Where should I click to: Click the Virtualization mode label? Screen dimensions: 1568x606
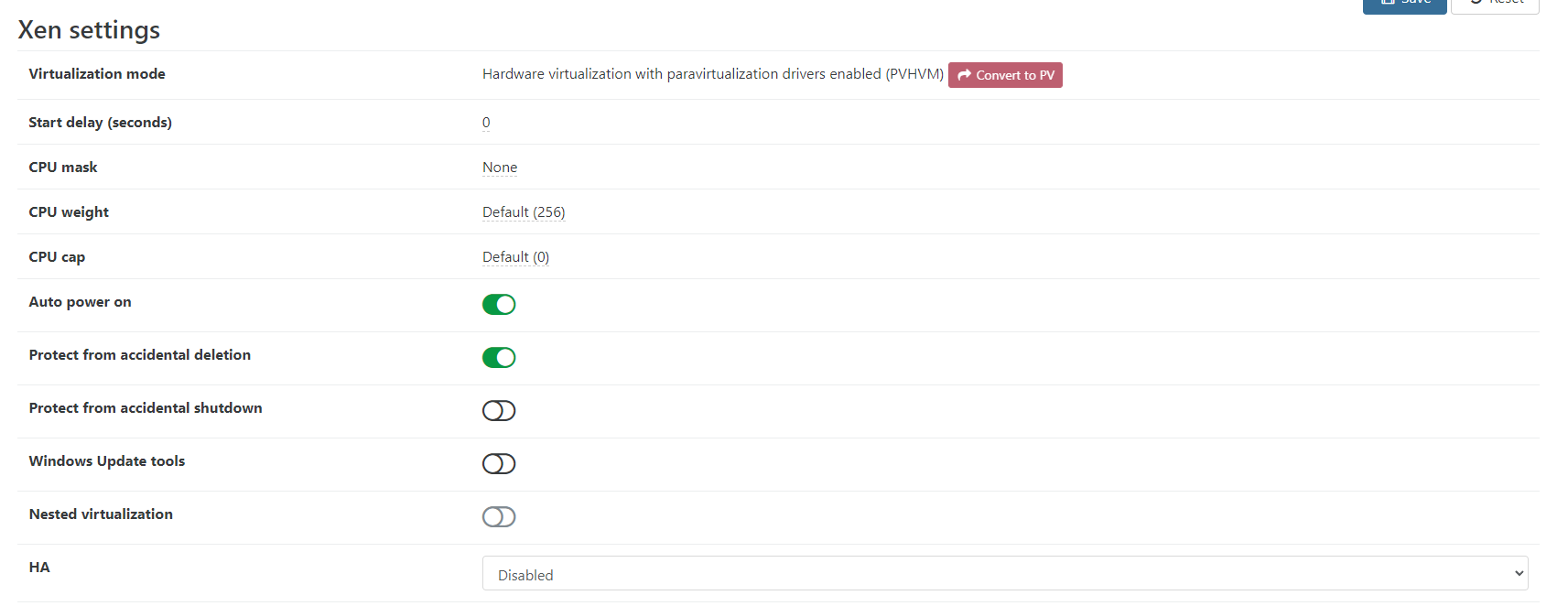pos(97,74)
